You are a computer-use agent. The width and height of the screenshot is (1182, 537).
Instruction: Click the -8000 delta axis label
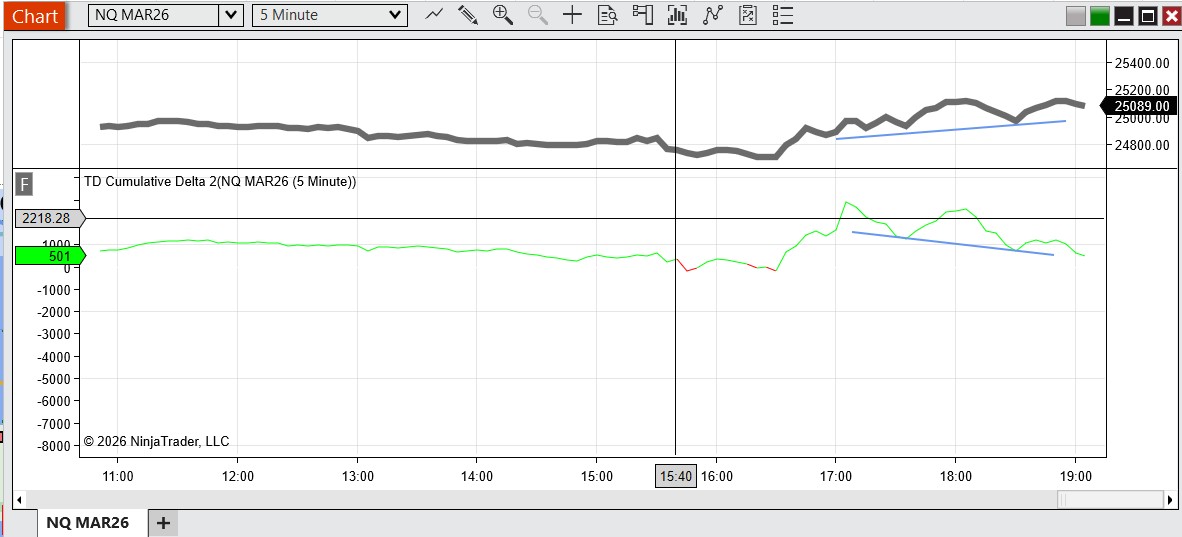click(52, 445)
